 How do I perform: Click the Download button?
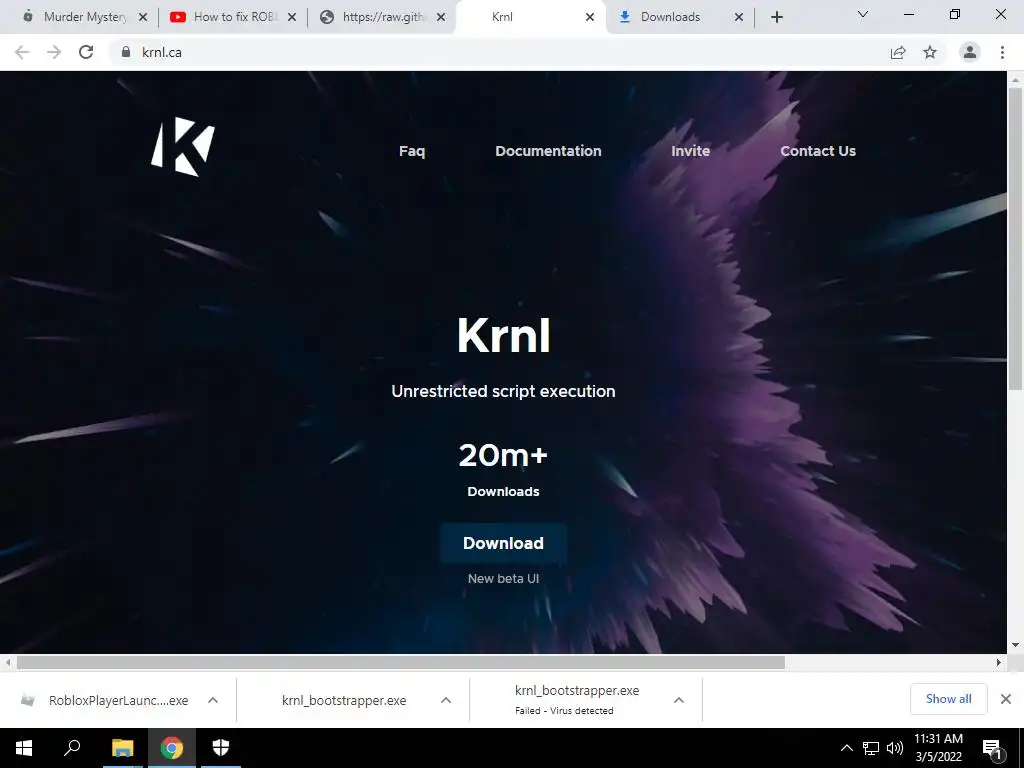click(504, 543)
